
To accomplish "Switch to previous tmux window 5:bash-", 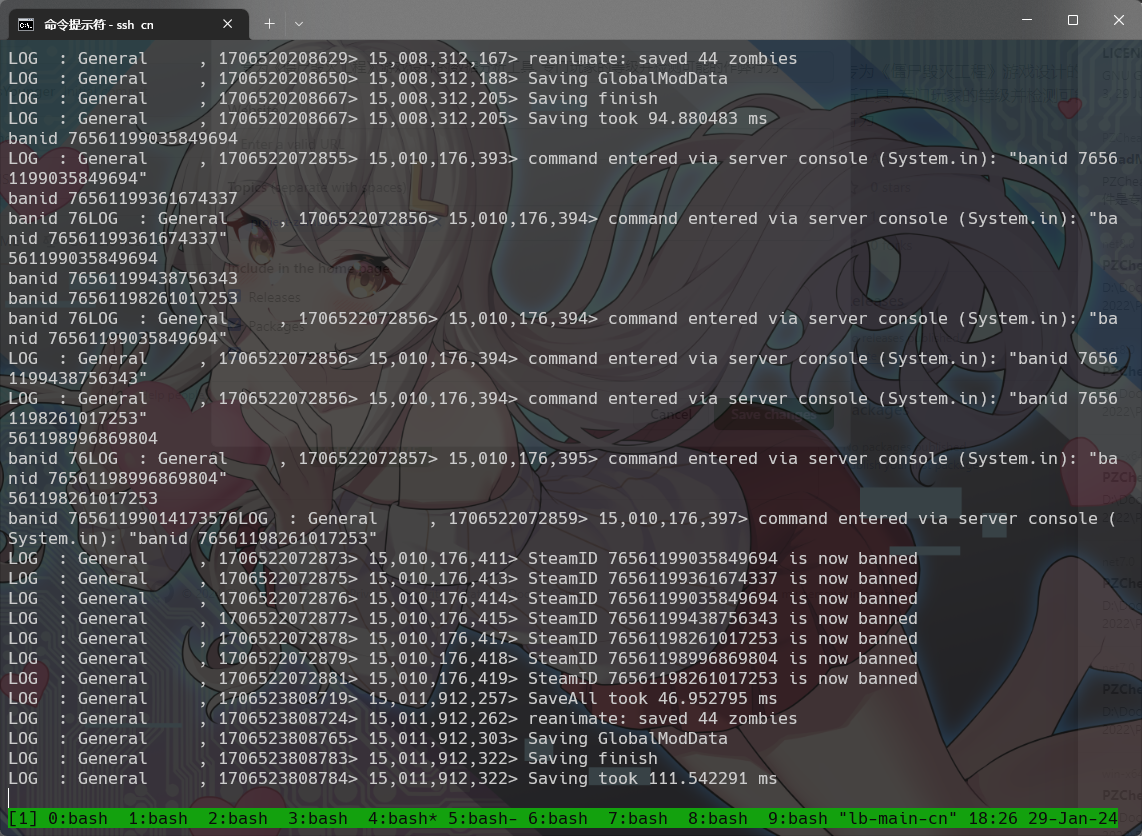I will click(x=483, y=819).
